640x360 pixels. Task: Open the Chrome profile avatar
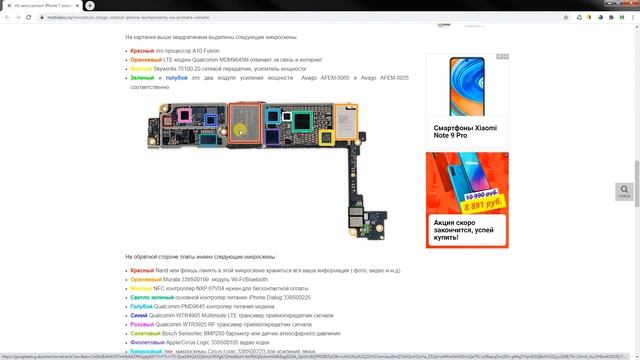coord(622,18)
